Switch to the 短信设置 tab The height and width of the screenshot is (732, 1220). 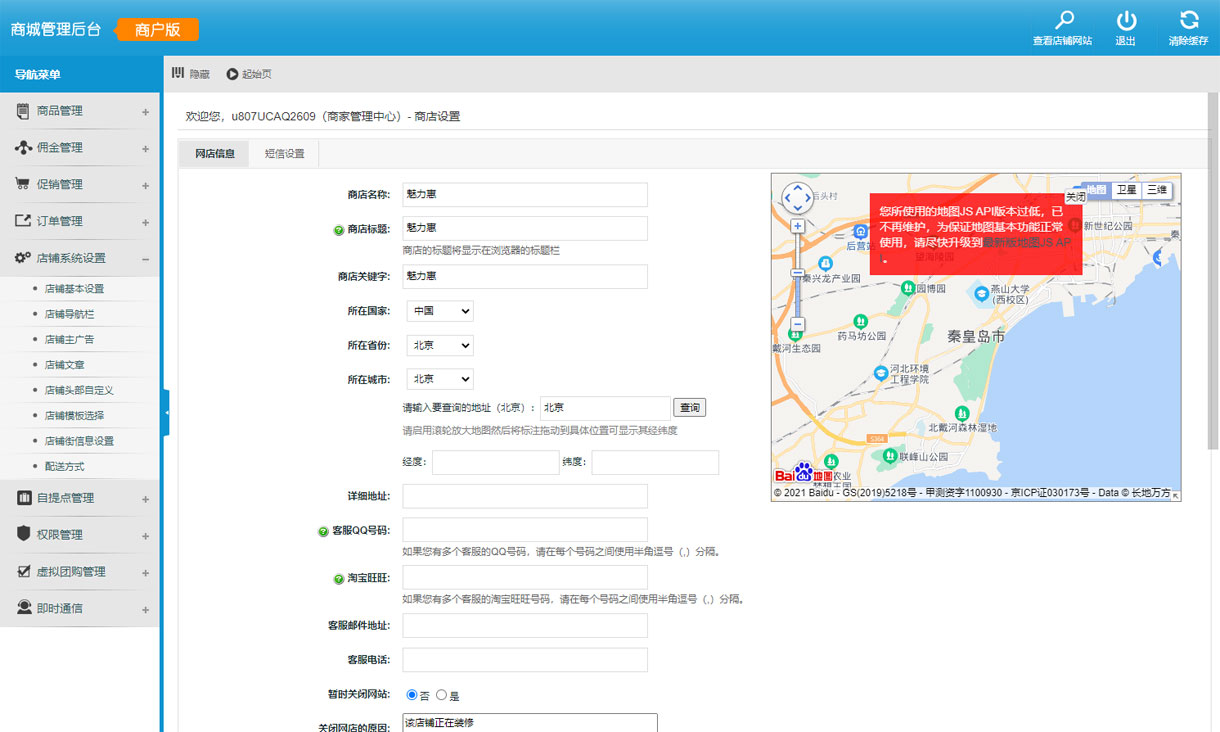tap(284, 154)
